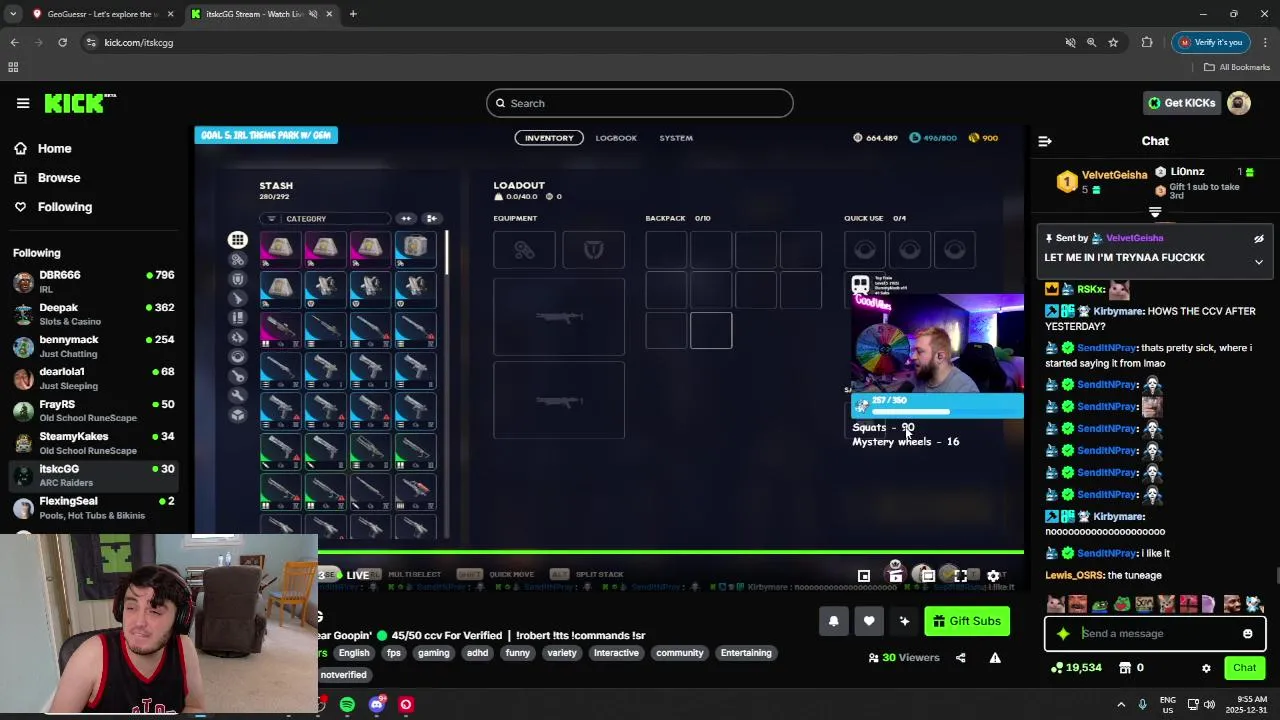Image resolution: width=1280 pixels, height=720 pixels.
Task: Open the user profile avatar menu
Action: [1239, 103]
